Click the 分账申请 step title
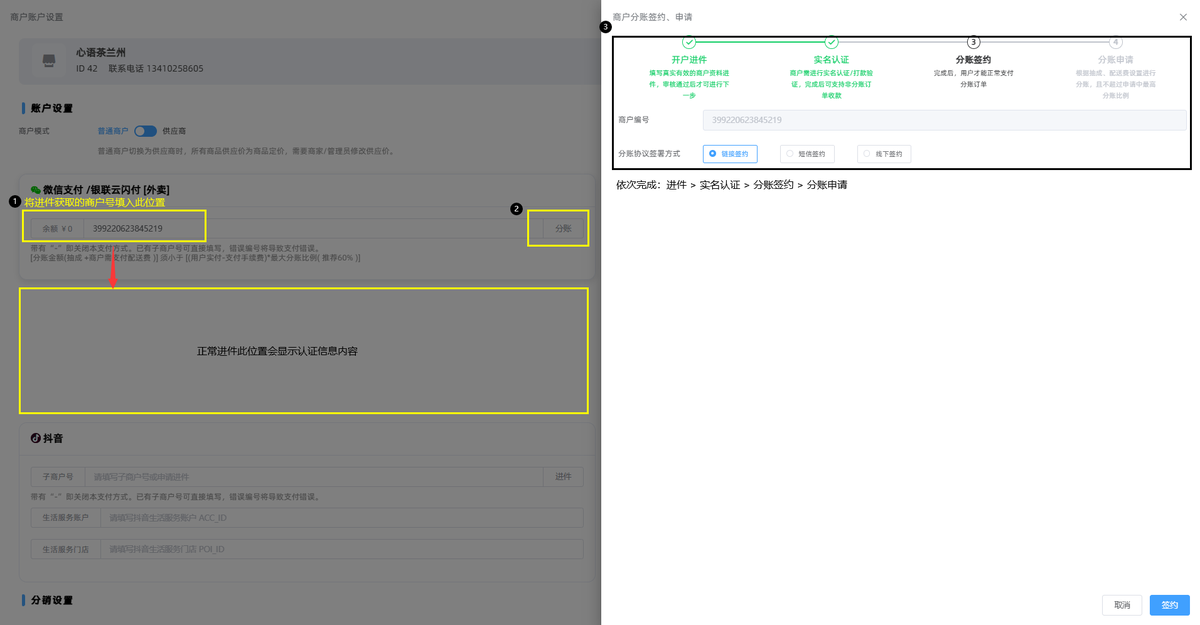 (x=1116, y=60)
